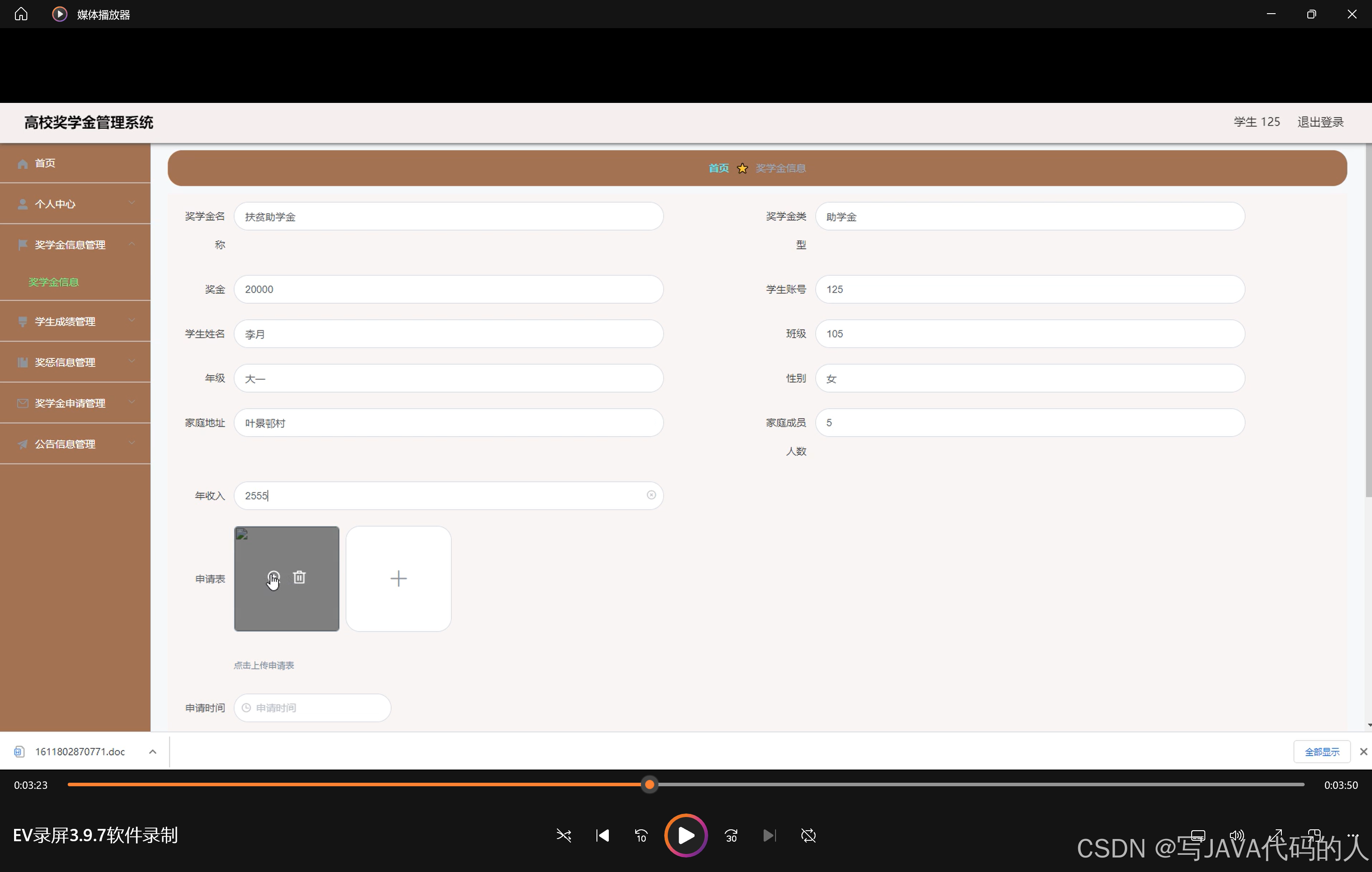Click the clock icon in 申请时间 field
The height and width of the screenshot is (872, 1372).
click(246, 708)
